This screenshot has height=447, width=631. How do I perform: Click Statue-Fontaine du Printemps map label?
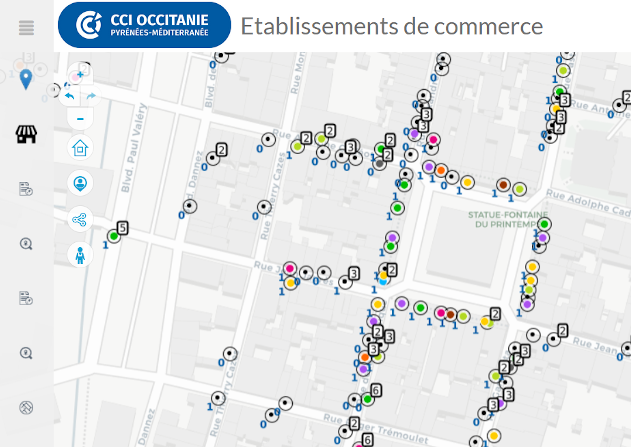[507, 218]
